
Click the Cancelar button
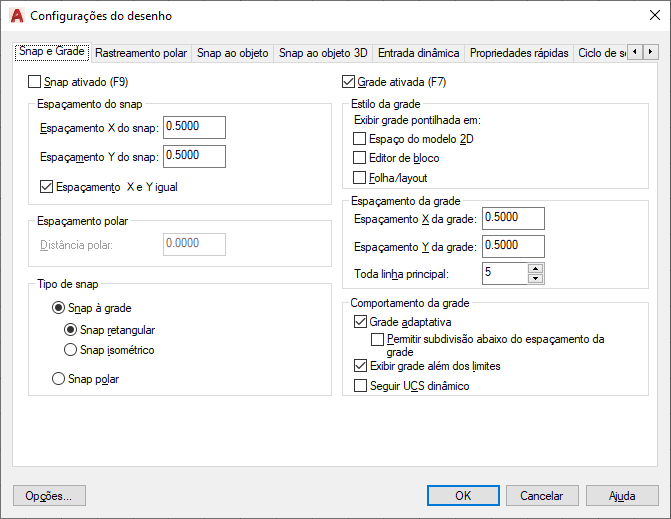point(542,495)
